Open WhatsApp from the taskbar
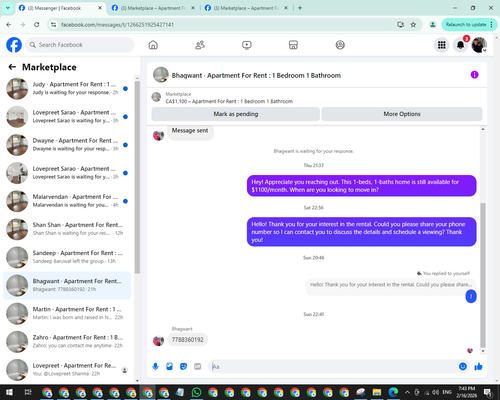500x400 pixels. click(x=196, y=392)
